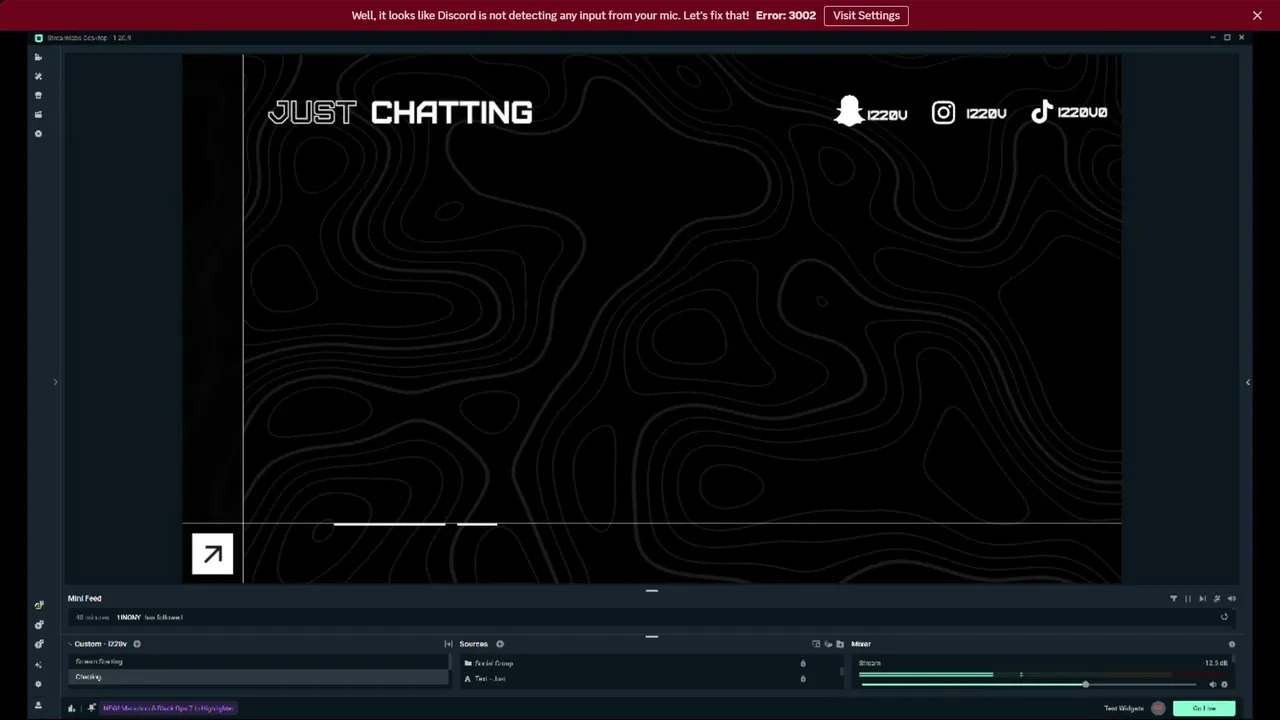The image size is (1280, 720).
Task: Skip the current alert in Mini Feed
Action: coord(1202,598)
